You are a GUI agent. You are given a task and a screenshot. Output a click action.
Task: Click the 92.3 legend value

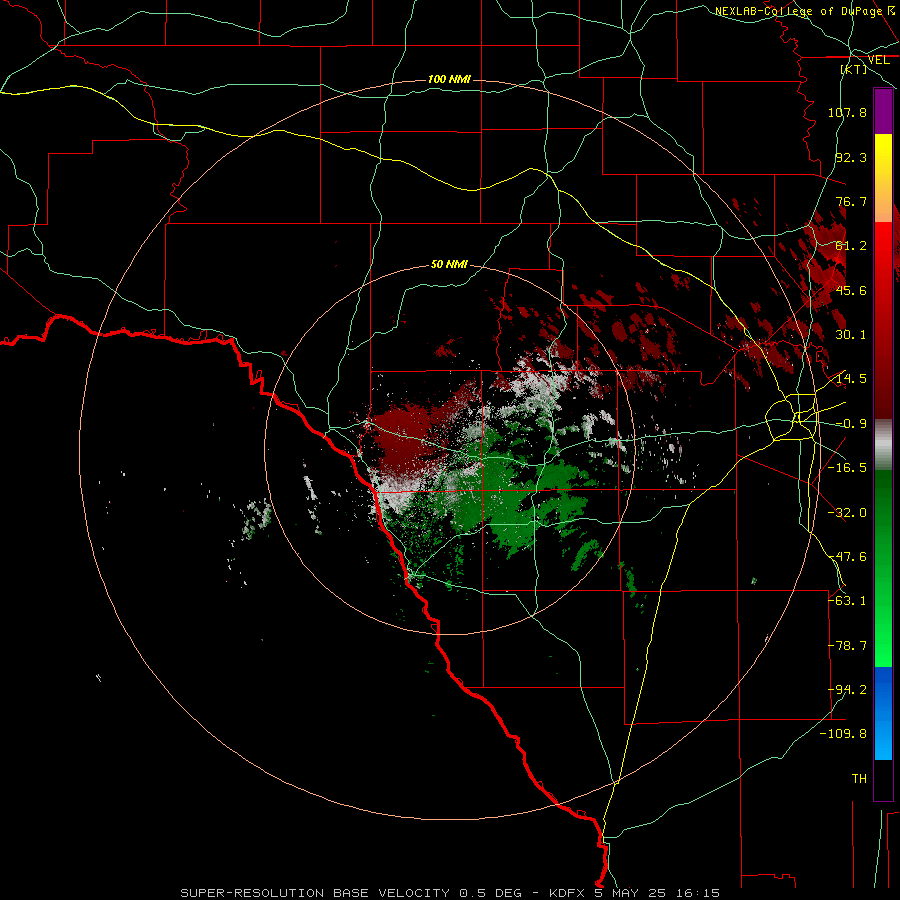click(x=851, y=157)
